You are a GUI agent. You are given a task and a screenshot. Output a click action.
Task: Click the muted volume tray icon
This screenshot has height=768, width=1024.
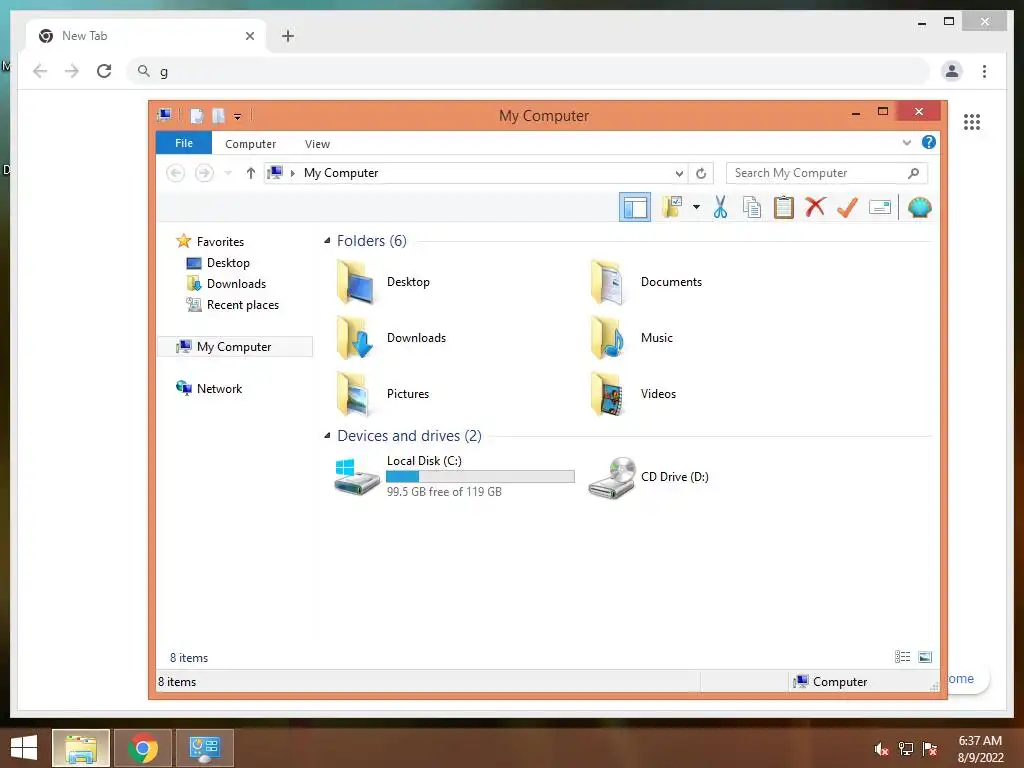pyautogui.click(x=882, y=748)
